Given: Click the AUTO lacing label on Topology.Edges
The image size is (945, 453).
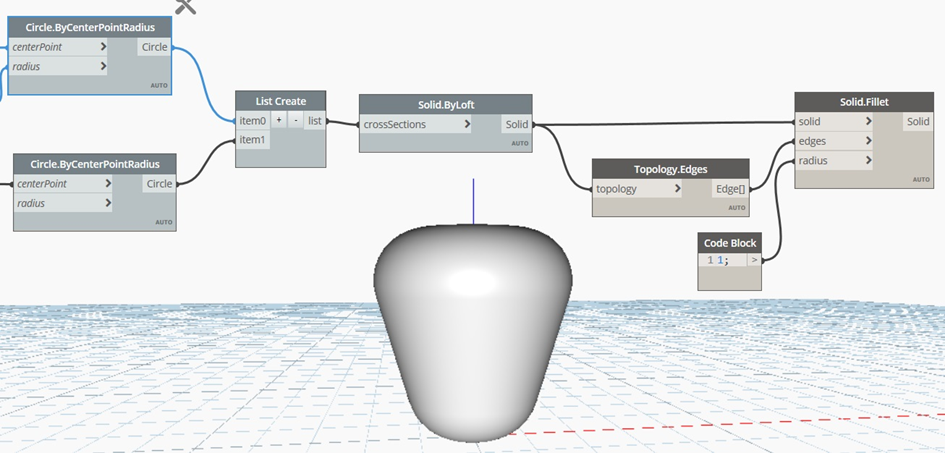Looking at the screenshot, I should tap(736, 207).
